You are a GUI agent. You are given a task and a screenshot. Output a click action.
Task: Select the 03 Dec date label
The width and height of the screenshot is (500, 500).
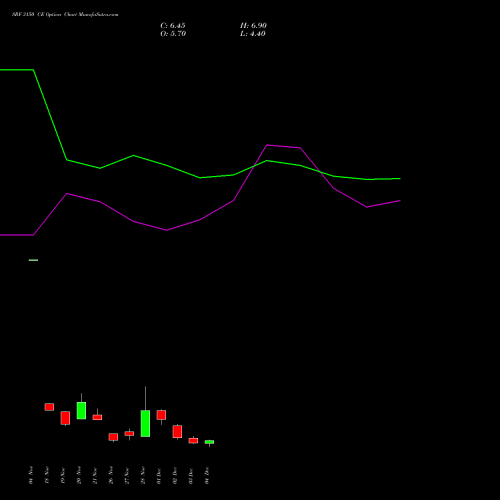[x=191, y=475]
